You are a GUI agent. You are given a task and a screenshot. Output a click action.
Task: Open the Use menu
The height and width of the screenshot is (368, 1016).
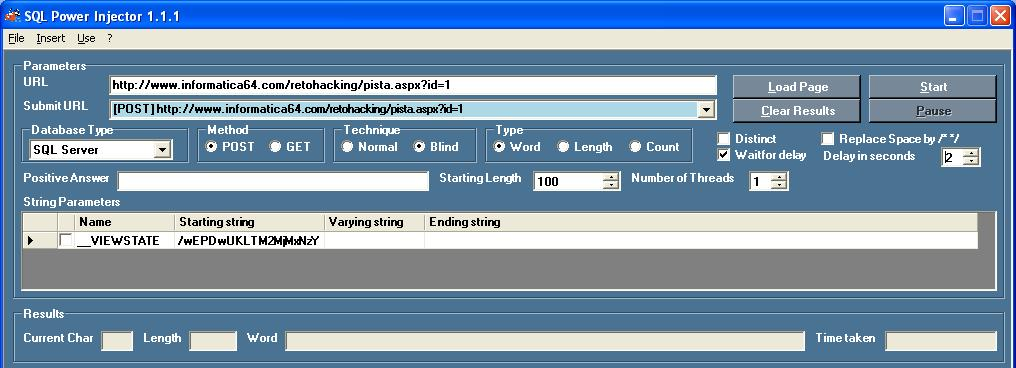pyautogui.click(x=86, y=38)
